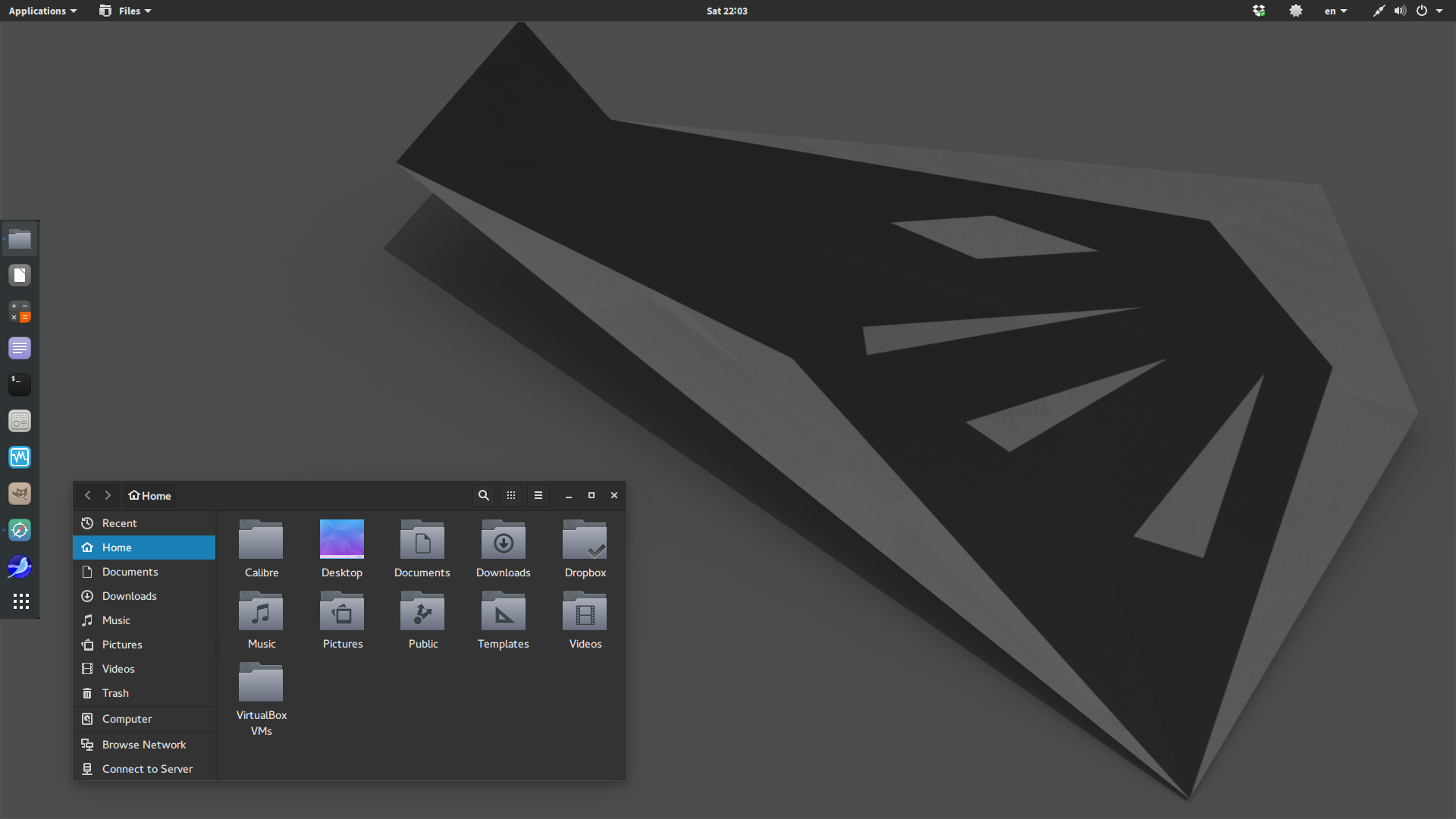This screenshot has height=819, width=1456.
Task: Select Downloads in the sidebar
Action: point(144,596)
